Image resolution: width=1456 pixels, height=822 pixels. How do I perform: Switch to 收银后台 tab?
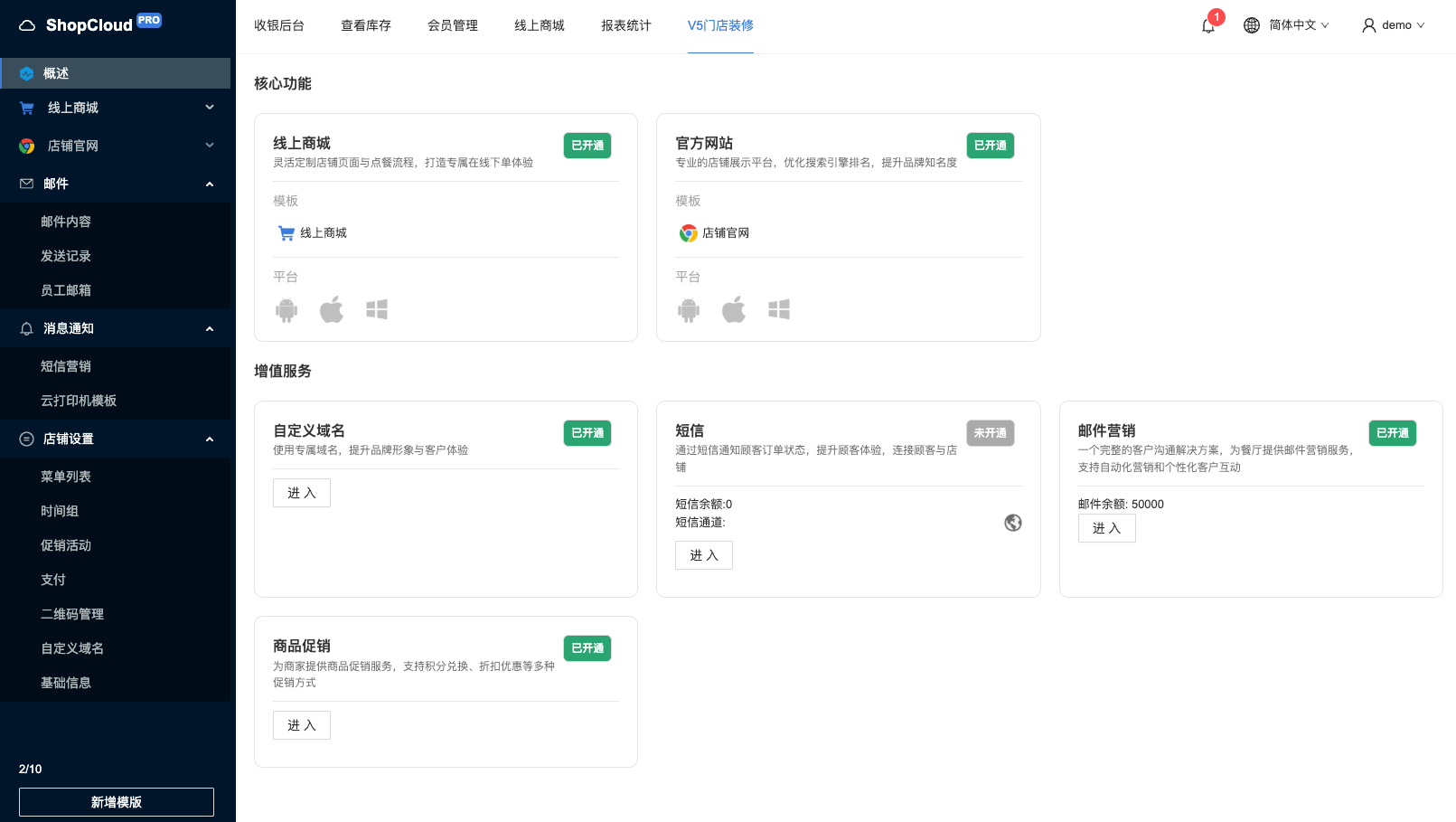[279, 25]
